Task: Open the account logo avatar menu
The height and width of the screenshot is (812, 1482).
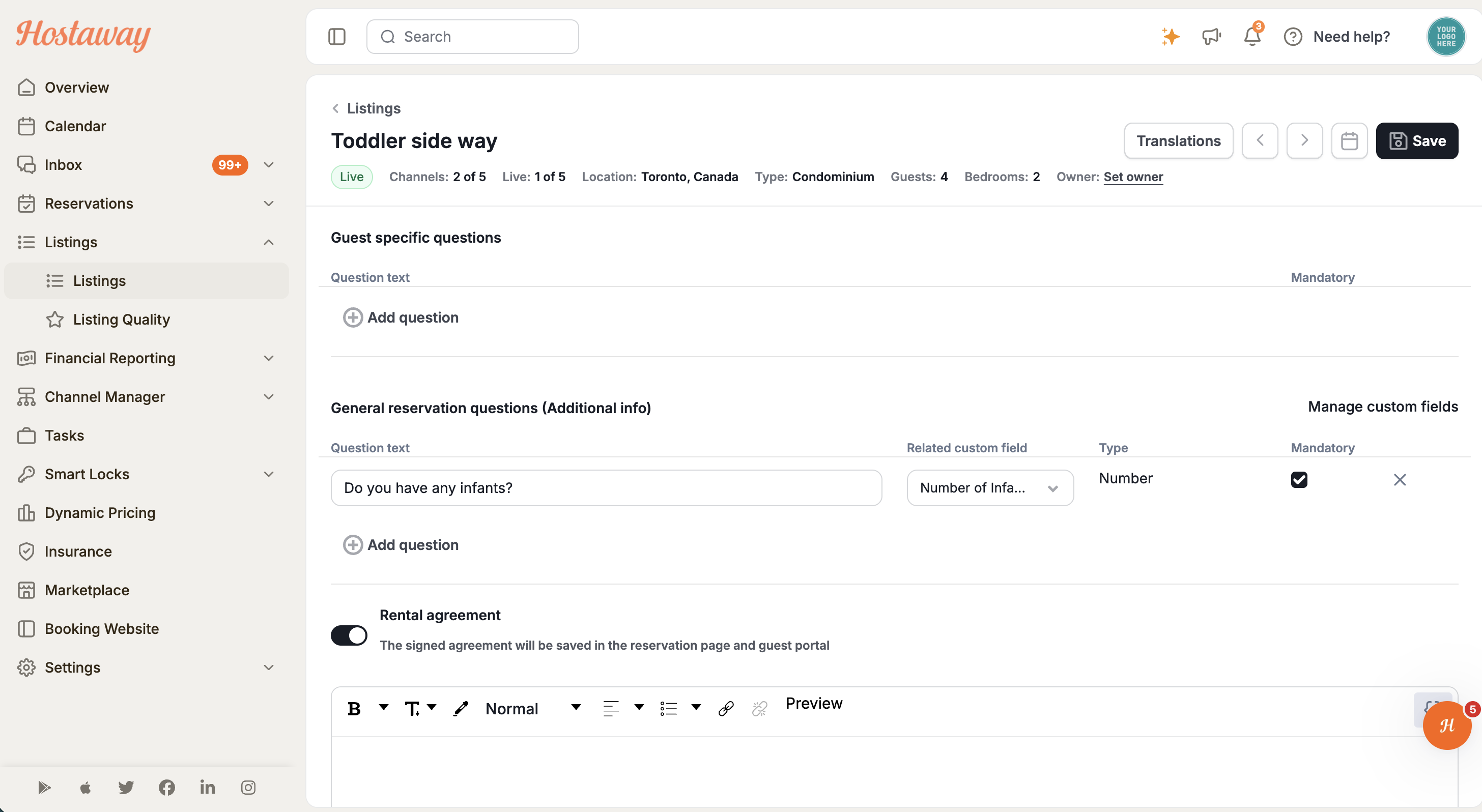Action: tap(1446, 36)
